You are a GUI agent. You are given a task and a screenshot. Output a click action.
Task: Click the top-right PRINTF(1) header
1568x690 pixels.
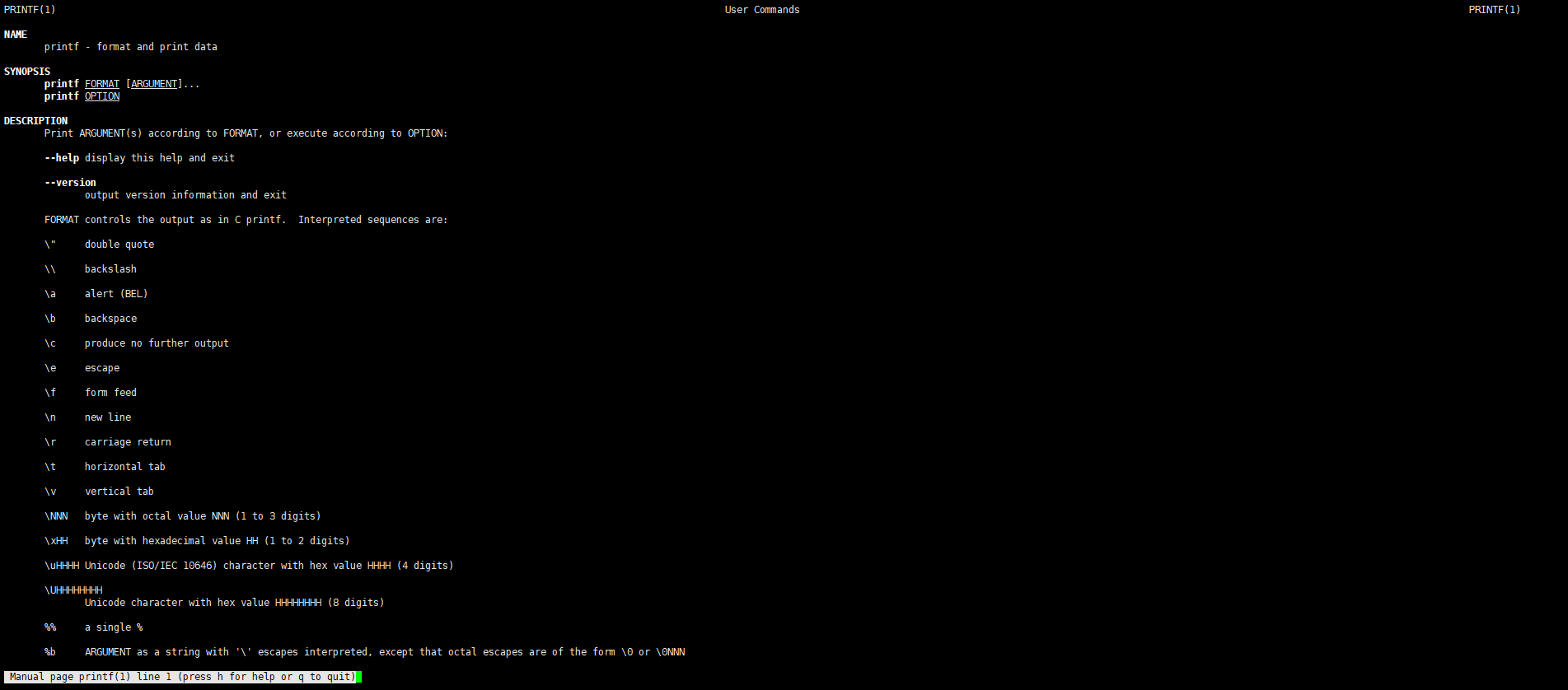(1494, 10)
